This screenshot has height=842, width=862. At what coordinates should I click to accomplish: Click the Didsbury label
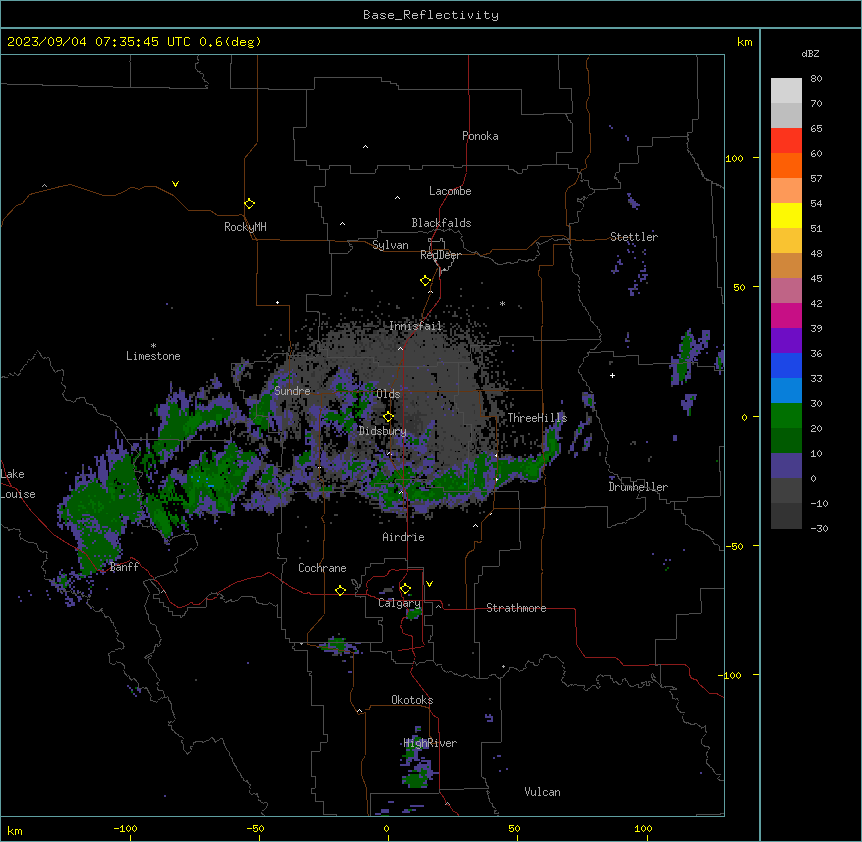click(383, 431)
